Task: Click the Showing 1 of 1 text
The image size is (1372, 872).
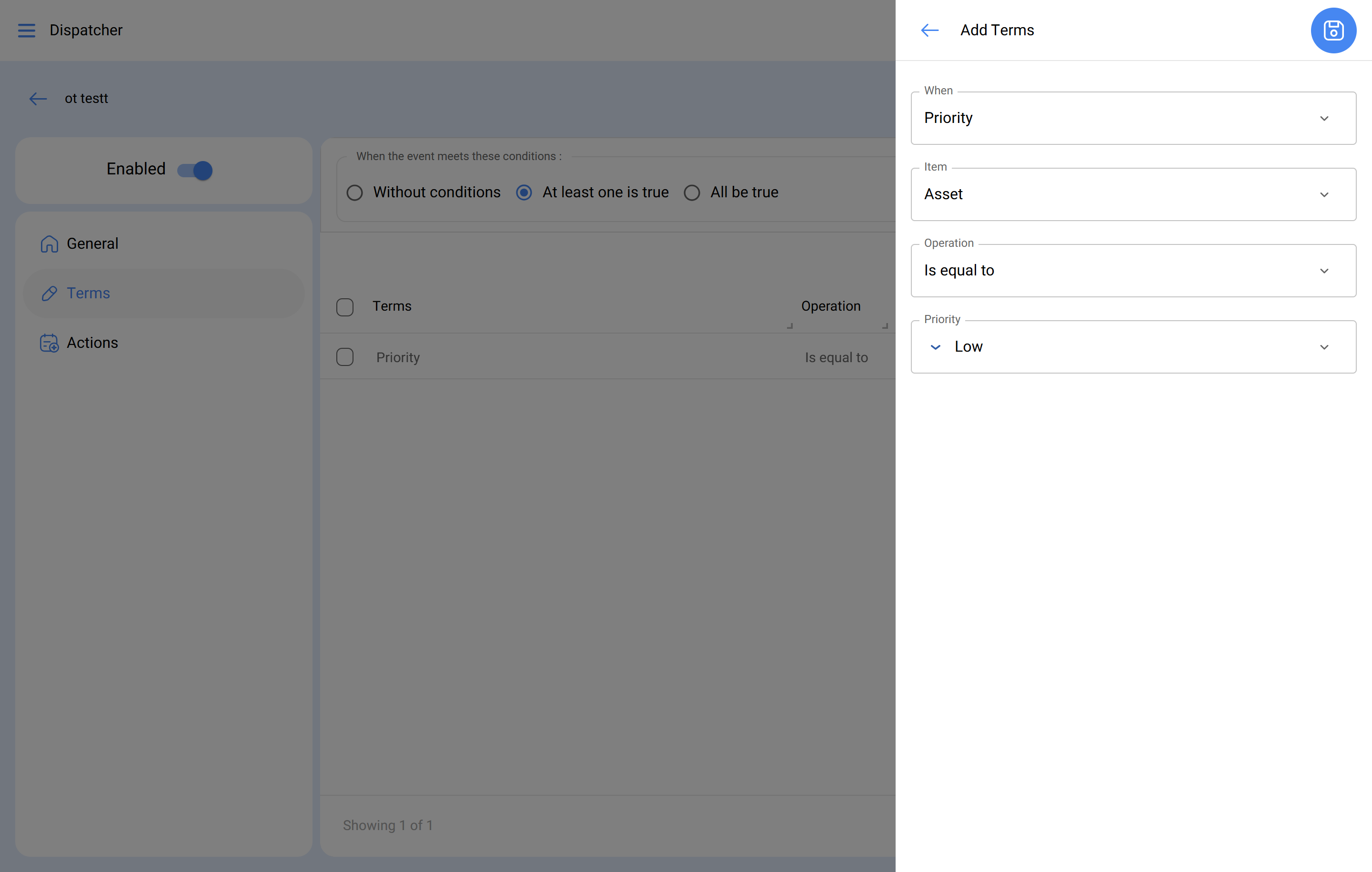Action: pyautogui.click(x=387, y=825)
